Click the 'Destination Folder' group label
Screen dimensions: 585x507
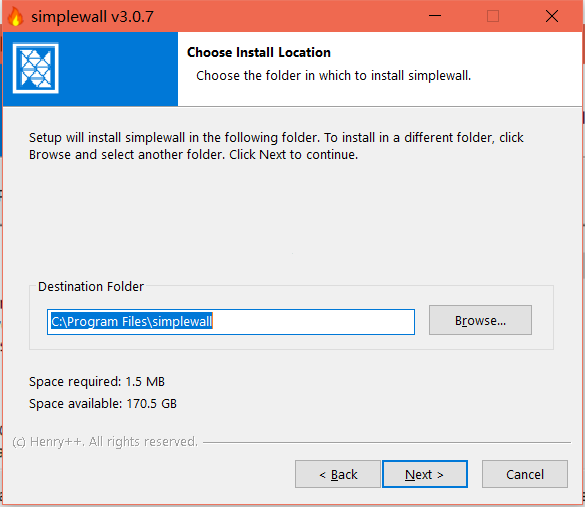tap(91, 287)
